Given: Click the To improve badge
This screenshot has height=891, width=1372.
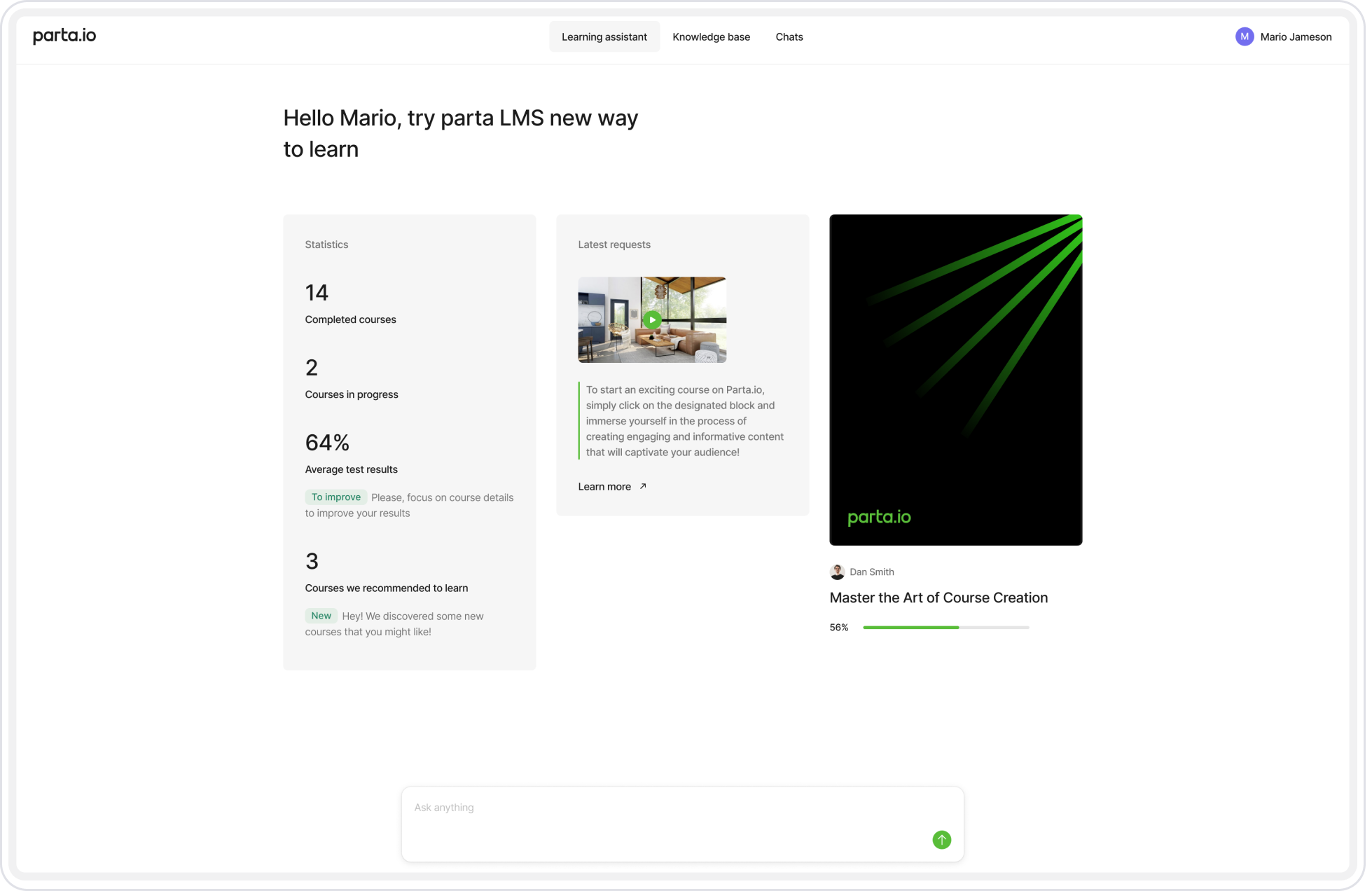Looking at the screenshot, I should 338,498.
